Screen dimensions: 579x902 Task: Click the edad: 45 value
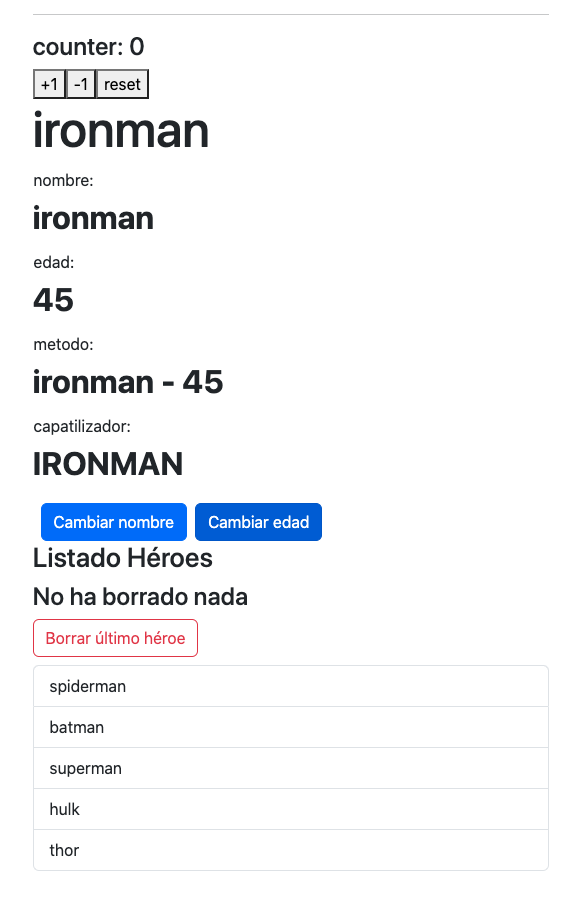[52, 299]
